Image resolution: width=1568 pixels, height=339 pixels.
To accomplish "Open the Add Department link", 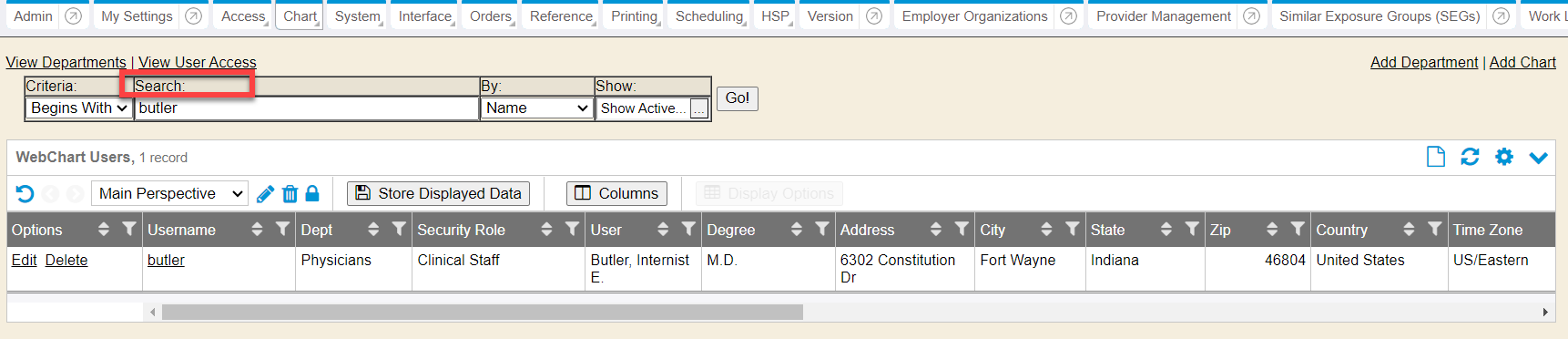I will (1424, 62).
